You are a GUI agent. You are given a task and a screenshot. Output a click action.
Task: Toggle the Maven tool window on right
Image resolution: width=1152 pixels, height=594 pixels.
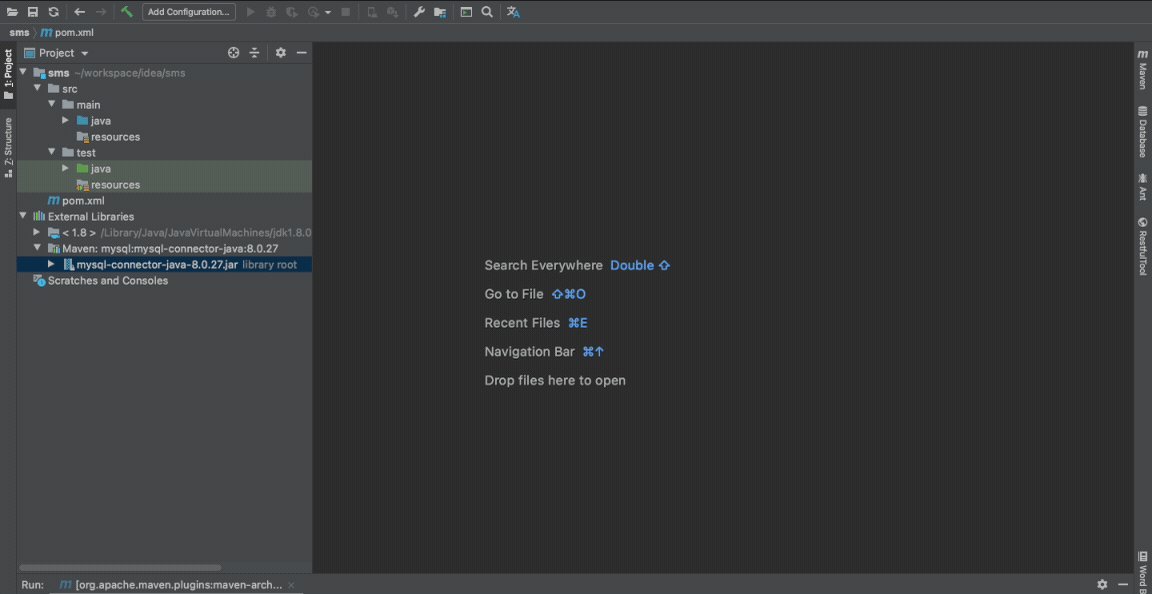pos(1142,70)
